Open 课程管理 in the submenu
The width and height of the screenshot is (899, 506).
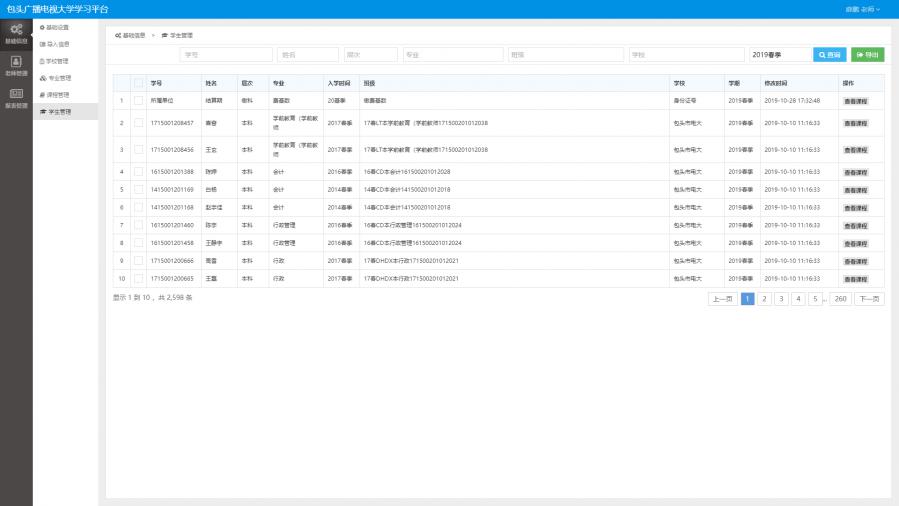tap(56, 94)
